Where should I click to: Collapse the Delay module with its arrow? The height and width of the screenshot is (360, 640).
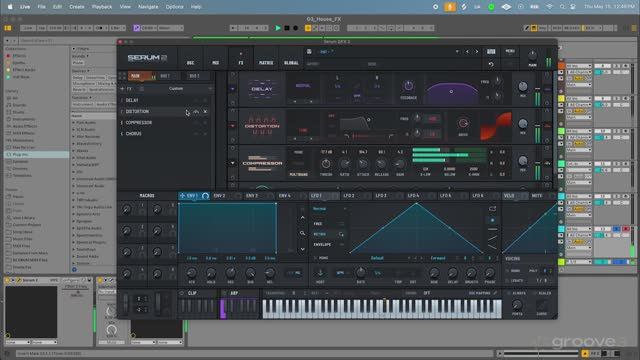coord(233,89)
